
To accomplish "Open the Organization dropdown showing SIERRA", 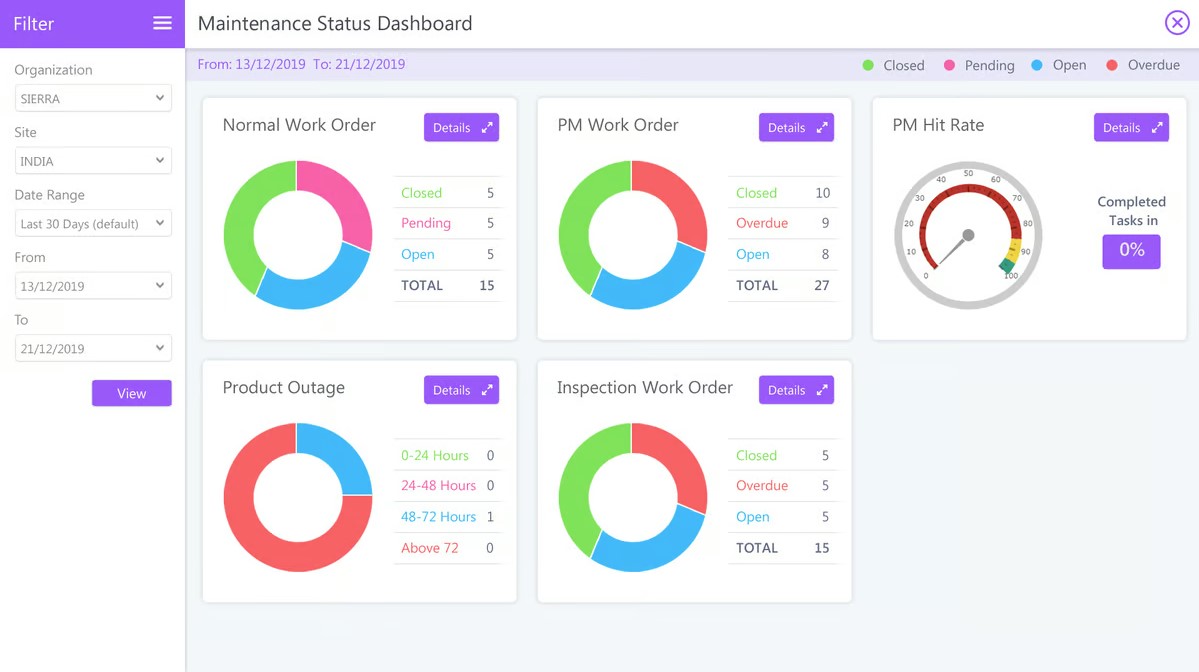I will coord(92,97).
